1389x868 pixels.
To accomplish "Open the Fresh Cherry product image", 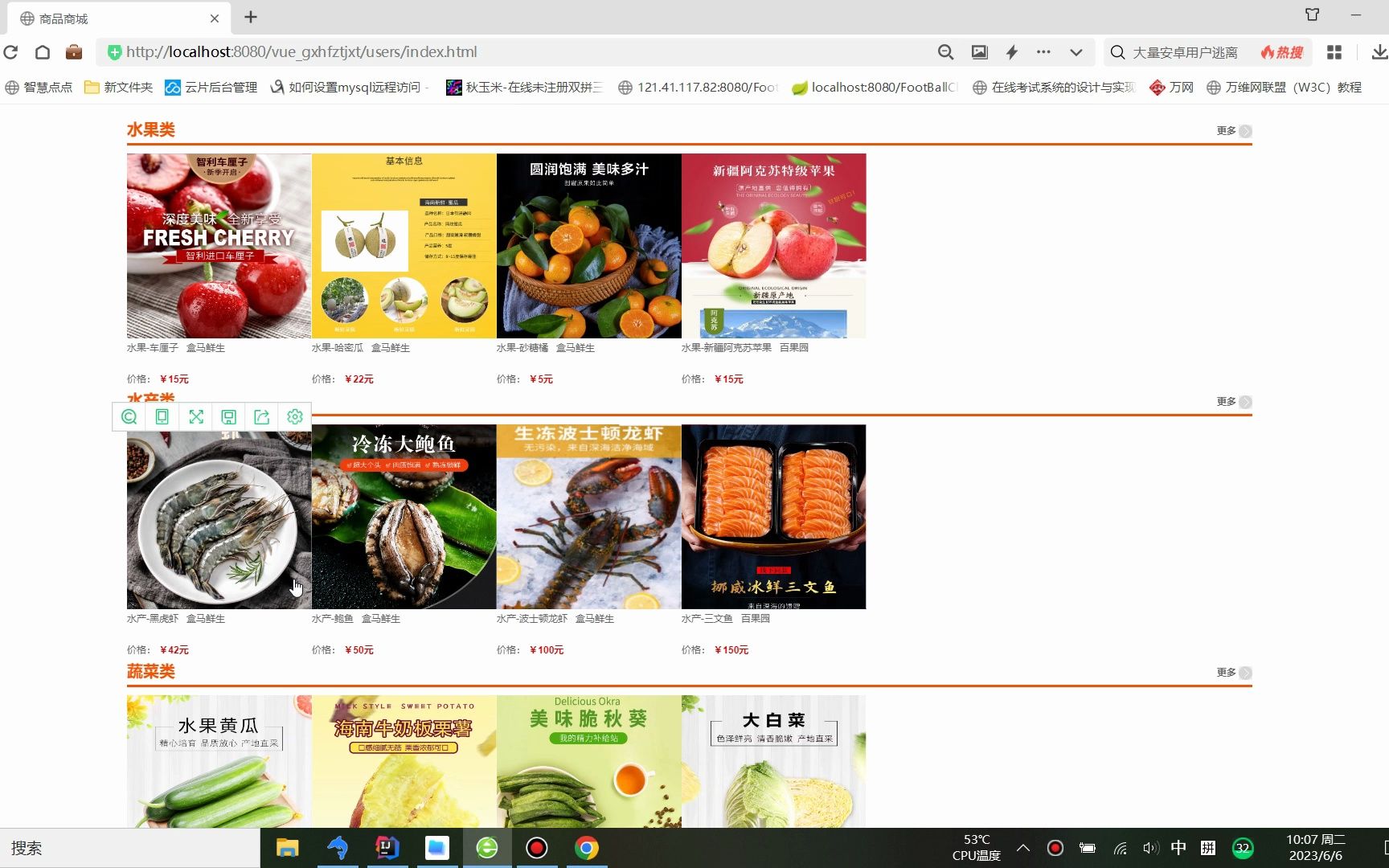I will tap(219, 246).
